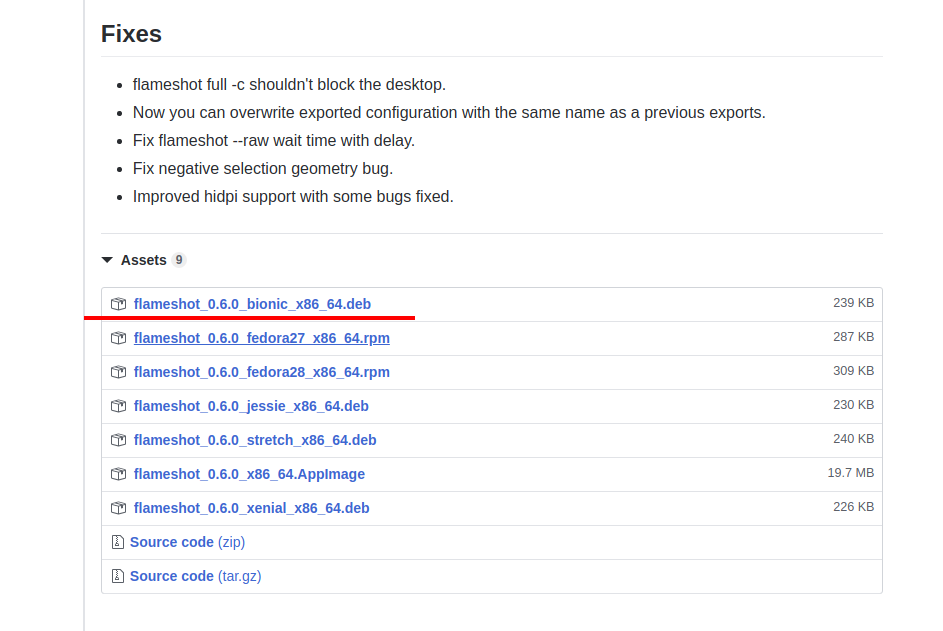Click the package icon next to flameshot_0.6.0_fedora27_x86_64.rpm
Viewport: 943px width, 631px height.
point(118,338)
